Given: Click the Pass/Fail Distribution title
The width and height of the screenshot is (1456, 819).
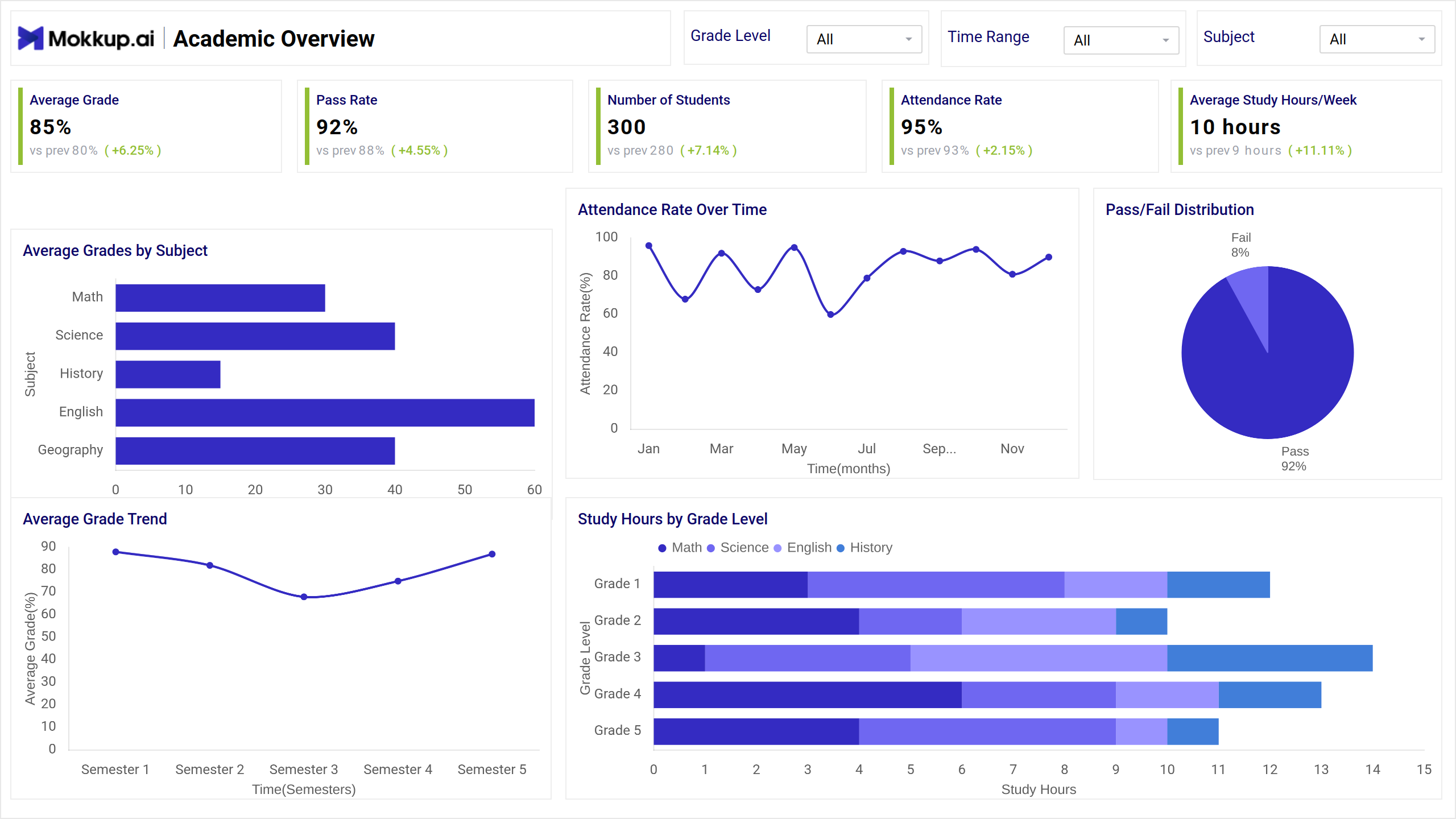Looking at the screenshot, I should click(x=1180, y=210).
